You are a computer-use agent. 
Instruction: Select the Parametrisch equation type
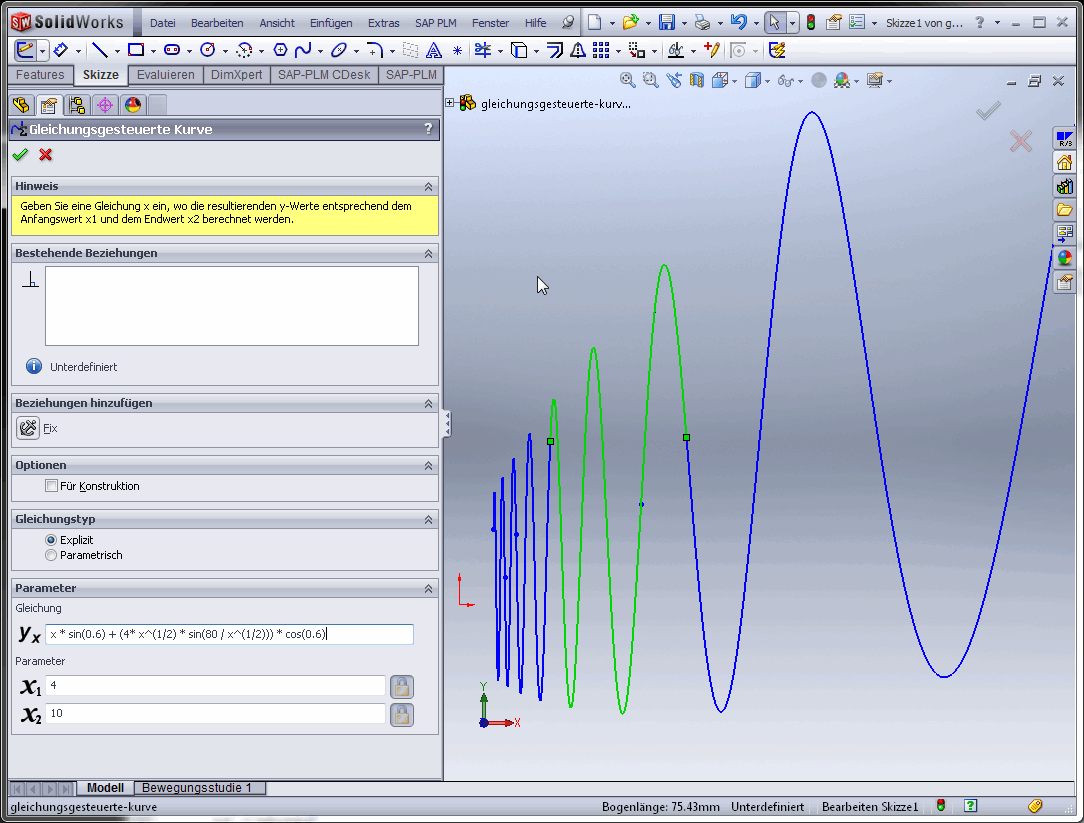51,555
